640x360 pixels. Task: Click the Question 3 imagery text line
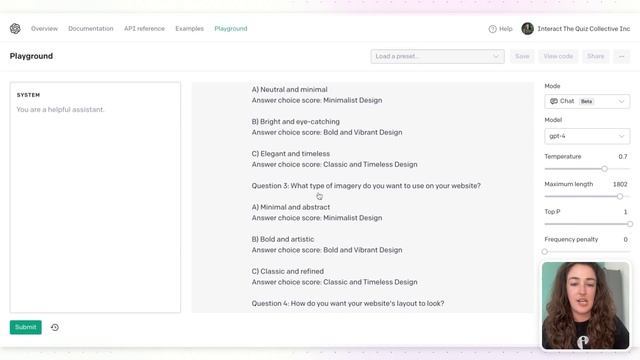tap(366, 186)
